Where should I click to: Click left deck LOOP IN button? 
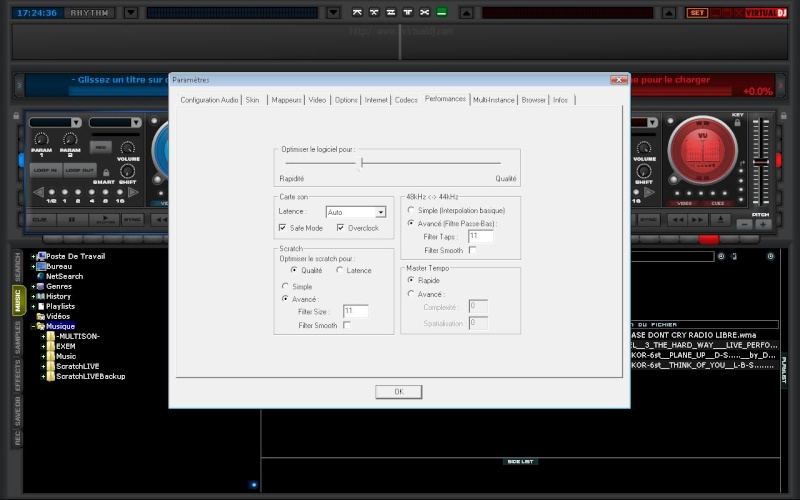point(46,170)
